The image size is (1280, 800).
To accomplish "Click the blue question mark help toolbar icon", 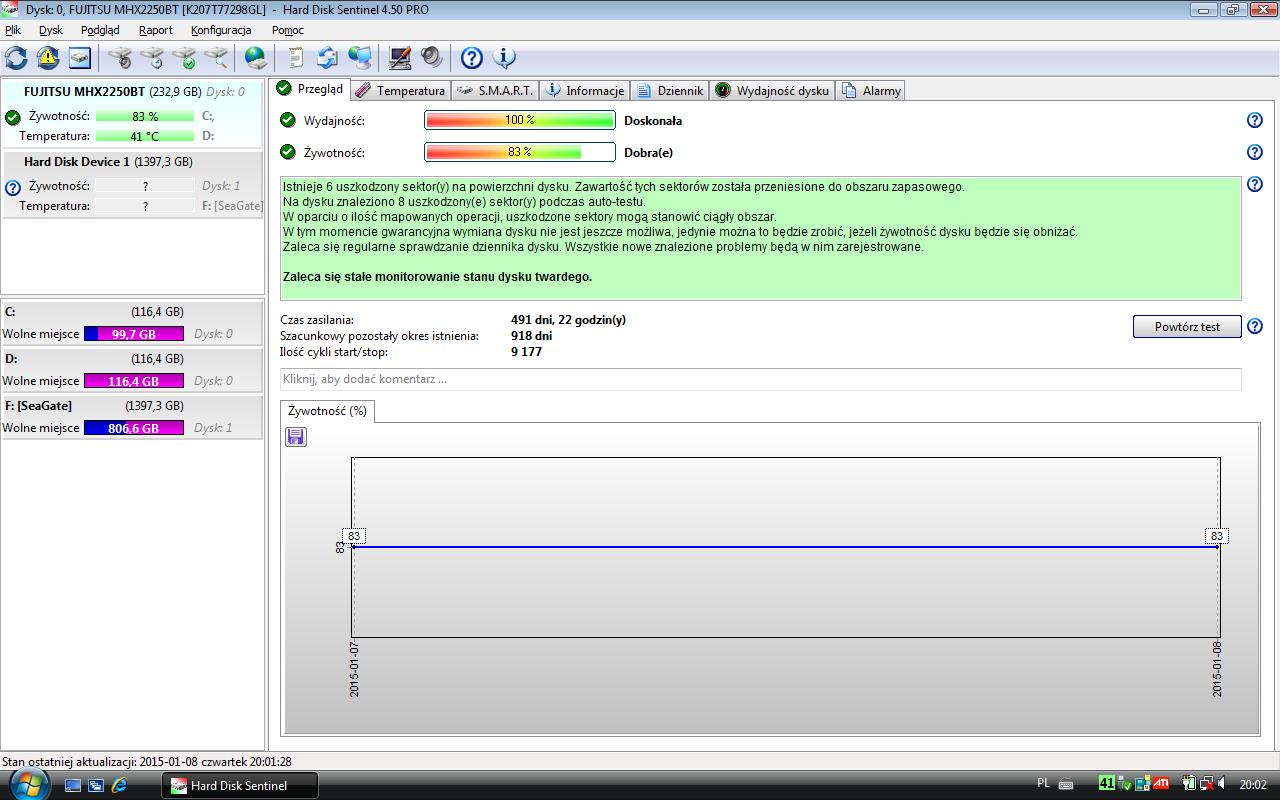I will (472, 58).
